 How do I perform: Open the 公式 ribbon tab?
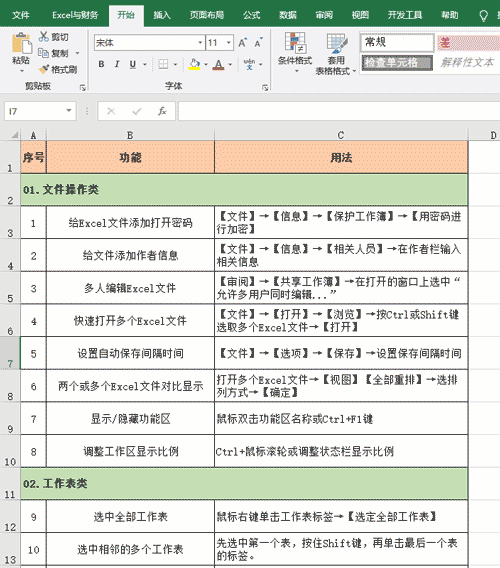click(x=251, y=15)
